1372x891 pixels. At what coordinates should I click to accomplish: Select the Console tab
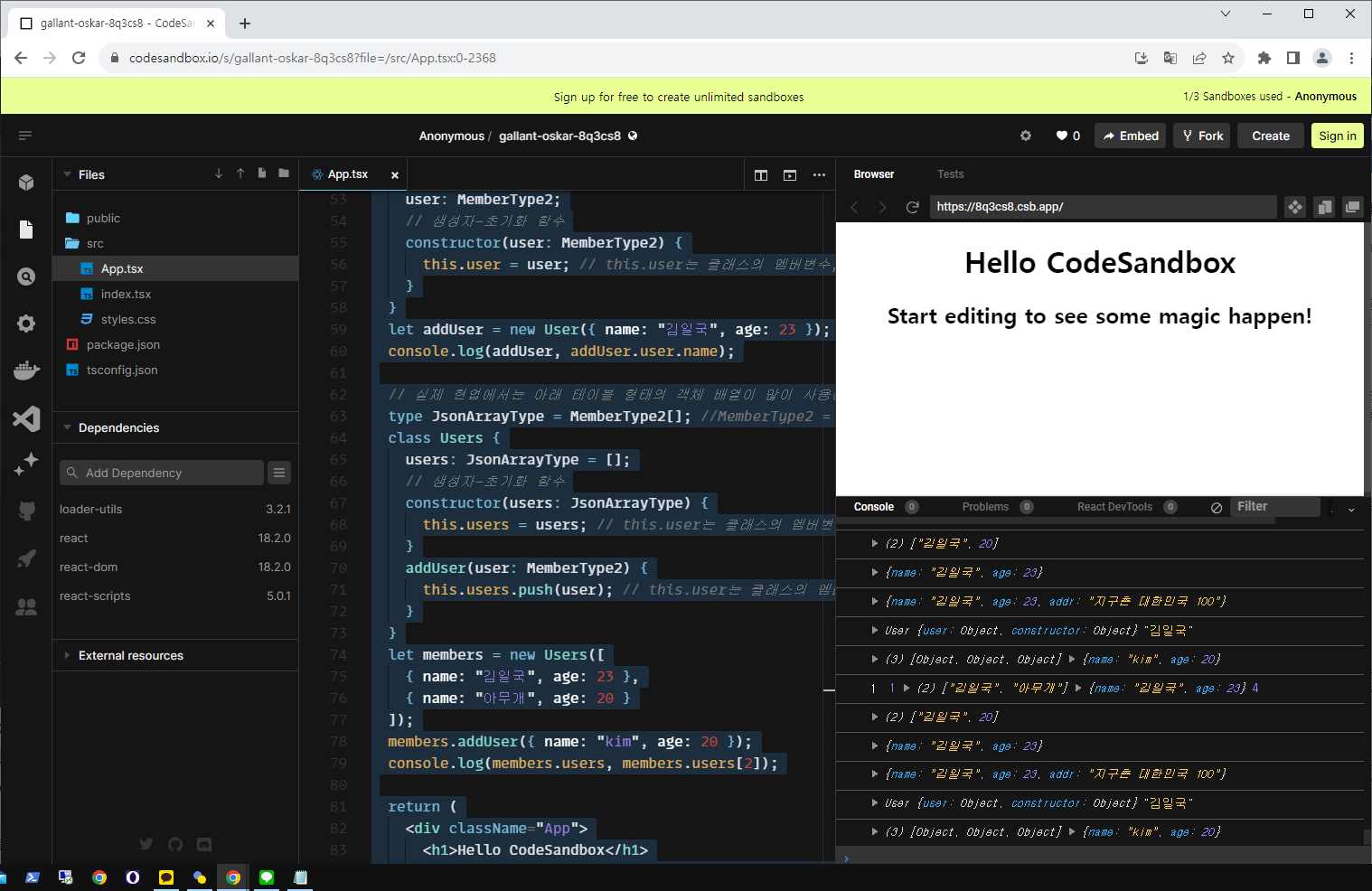874,507
